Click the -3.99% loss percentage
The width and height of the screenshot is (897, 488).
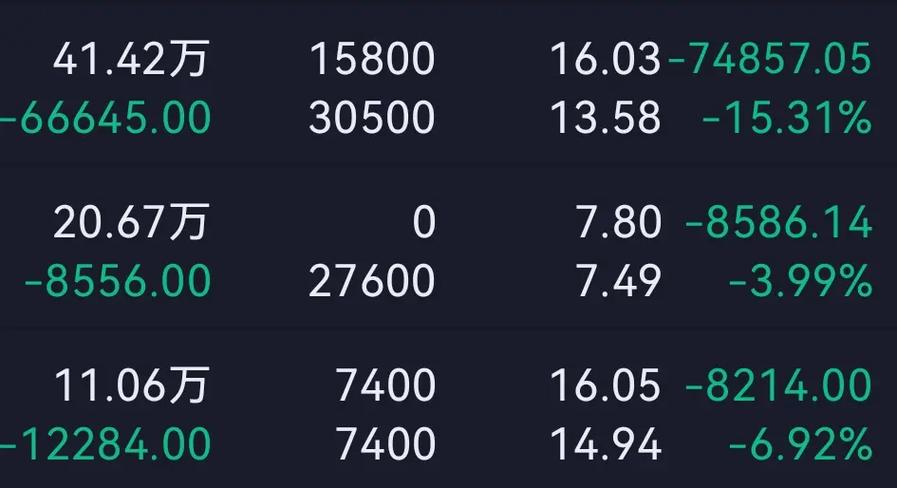coord(800,282)
